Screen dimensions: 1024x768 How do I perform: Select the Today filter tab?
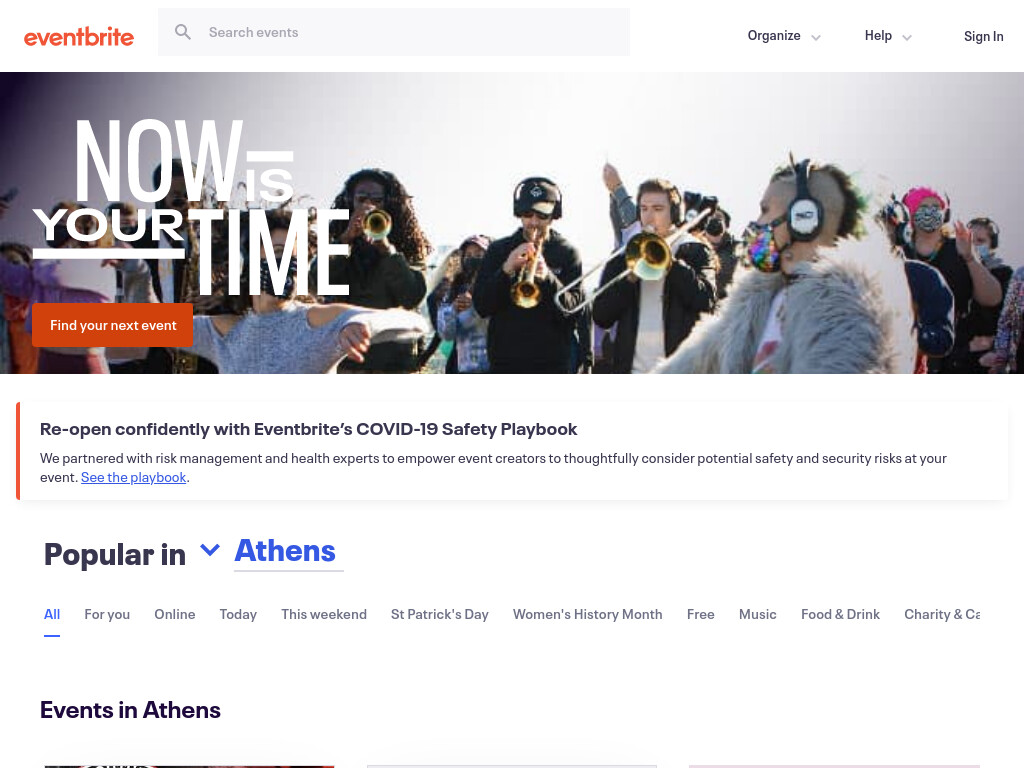[238, 615]
